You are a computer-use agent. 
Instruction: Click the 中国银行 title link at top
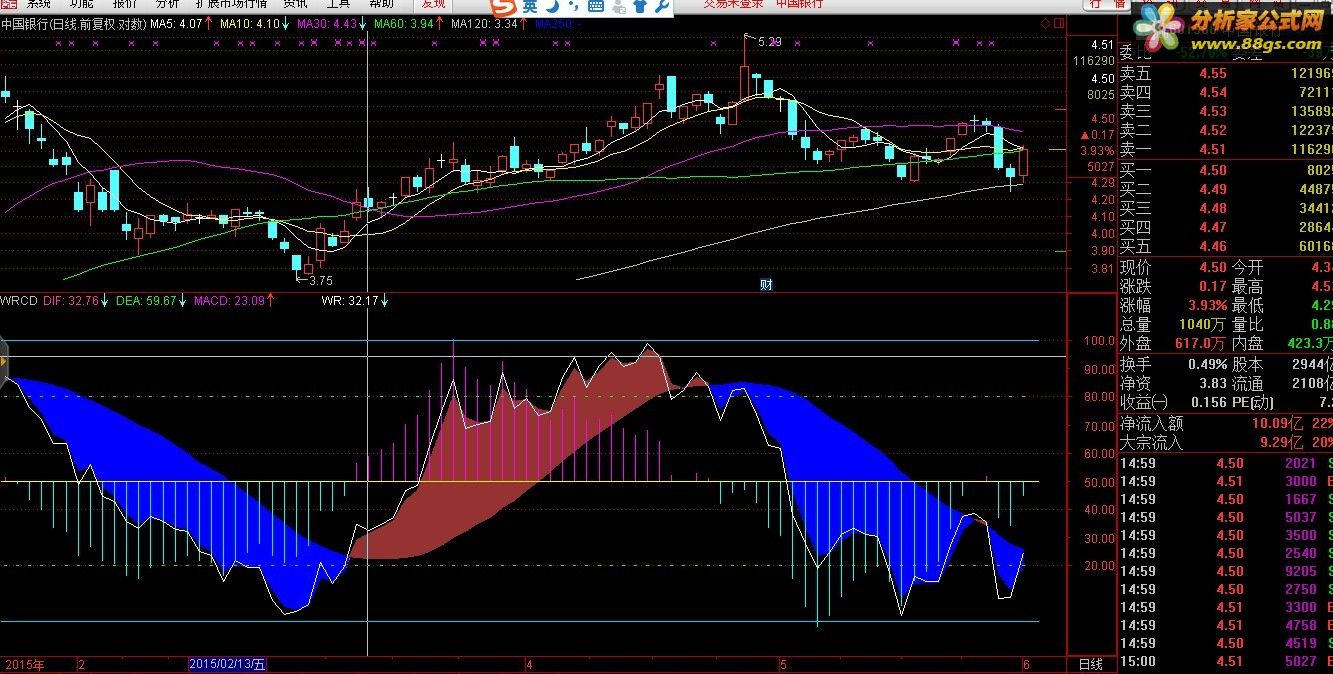click(800, 4)
